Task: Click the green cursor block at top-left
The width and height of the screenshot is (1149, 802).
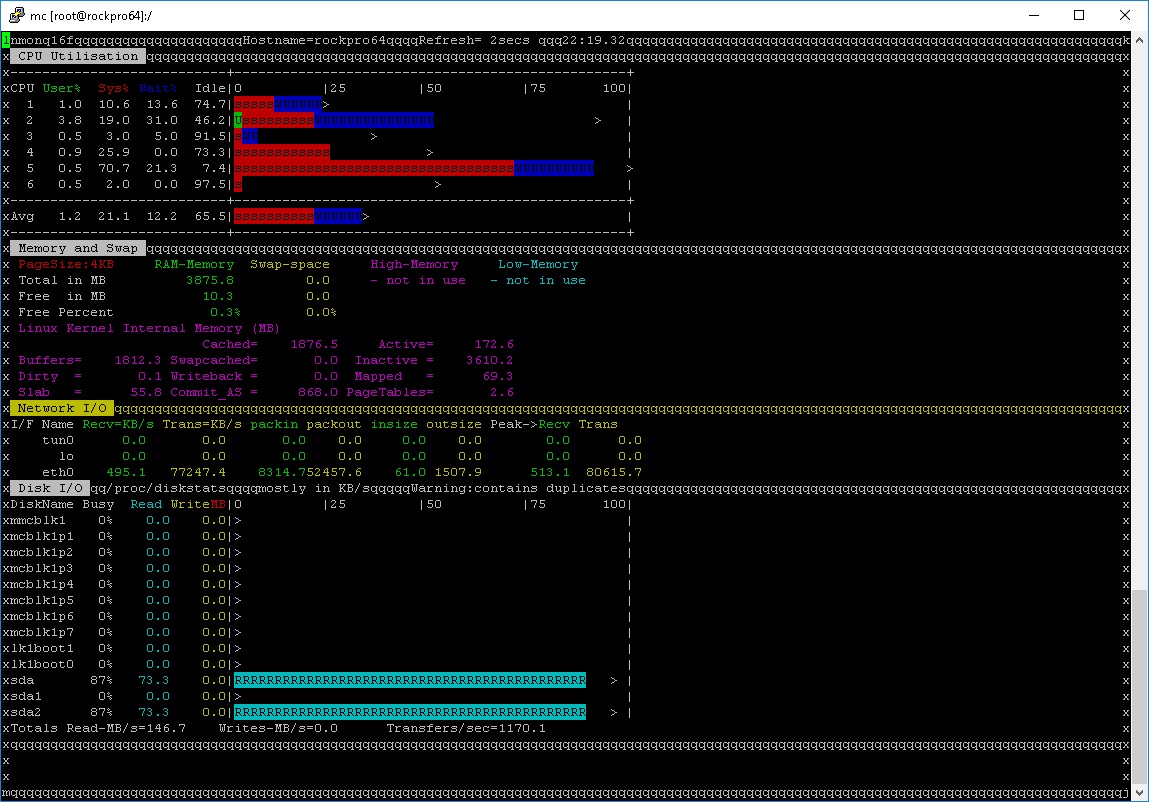Action: click(6, 40)
